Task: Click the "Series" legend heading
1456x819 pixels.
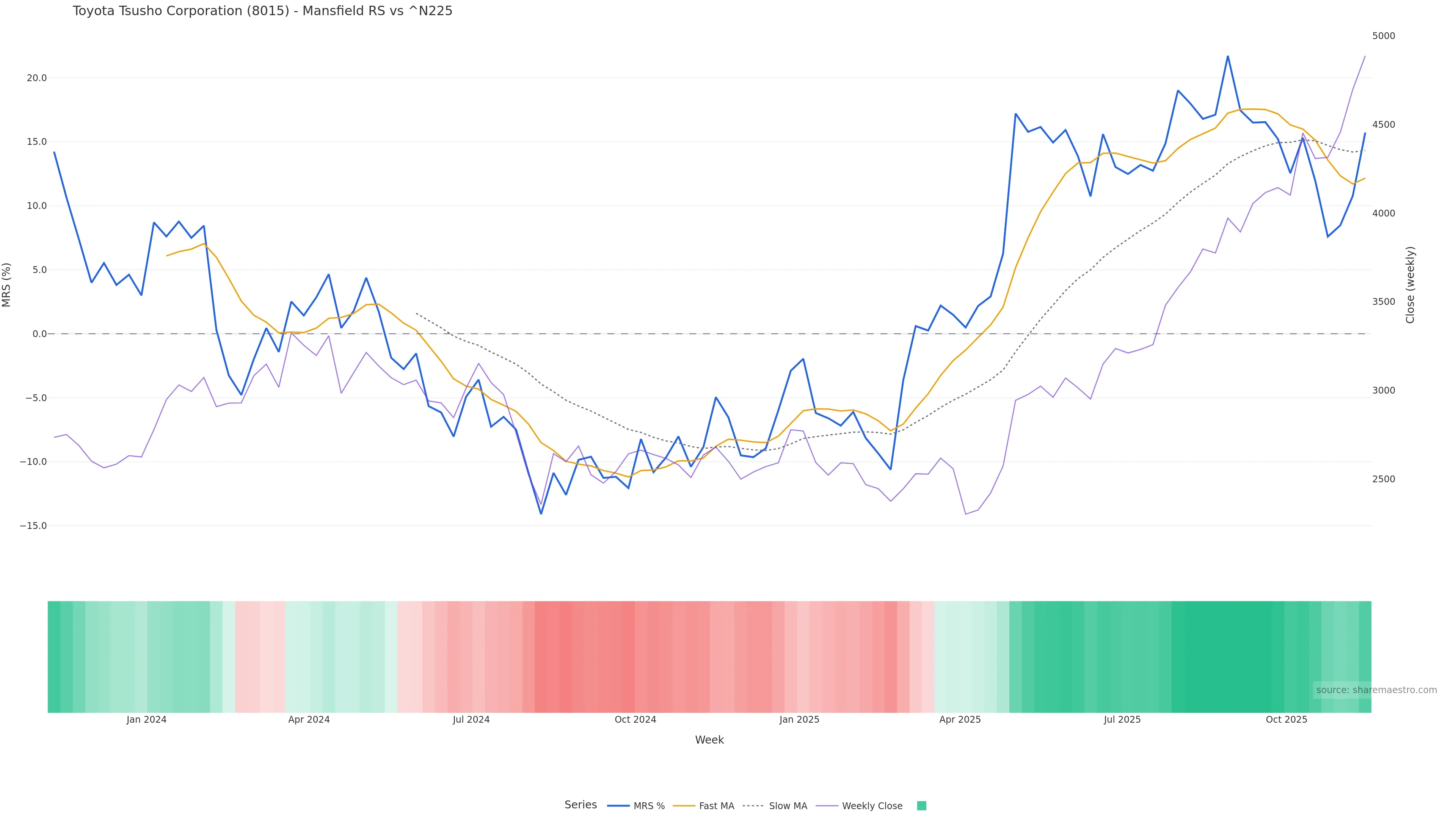Action: point(581,805)
